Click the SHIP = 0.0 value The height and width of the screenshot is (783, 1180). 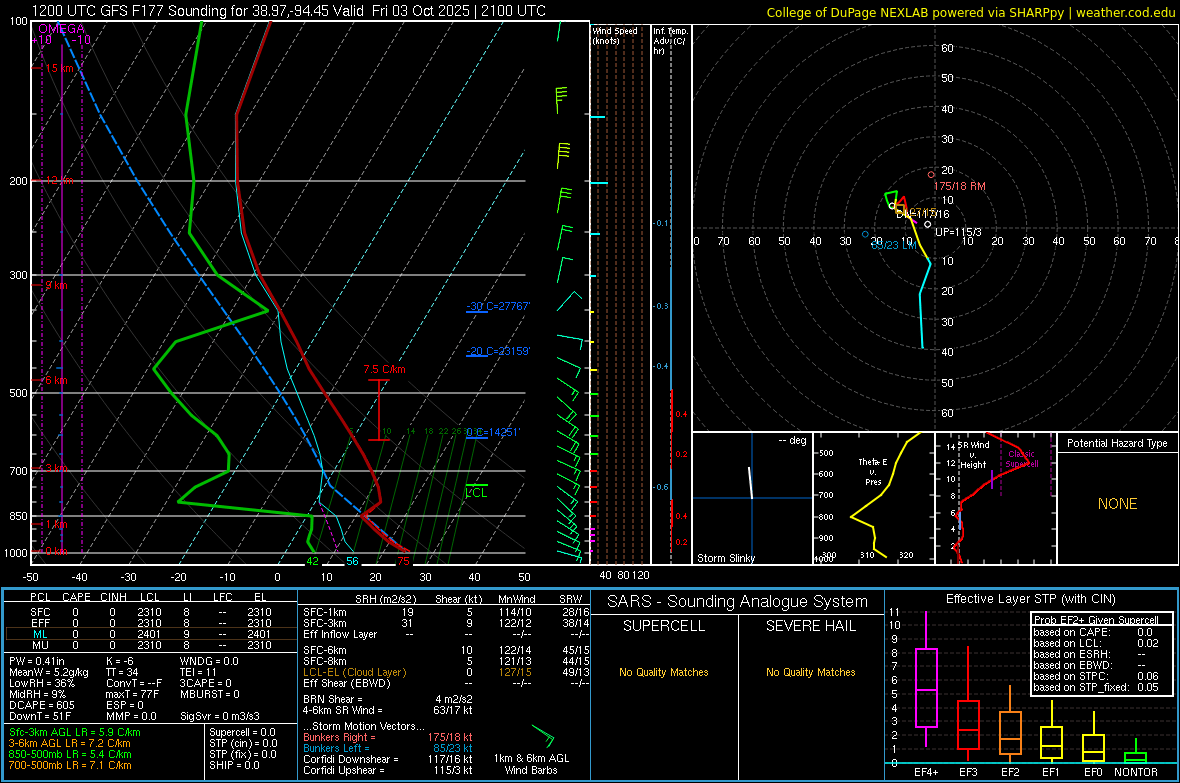(x=234, y=765)
